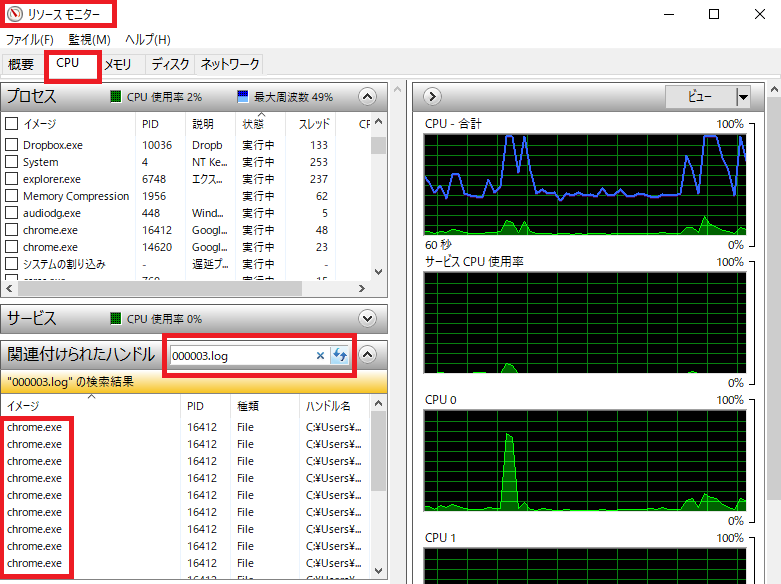Click the ビュー button

click(700, 97)
